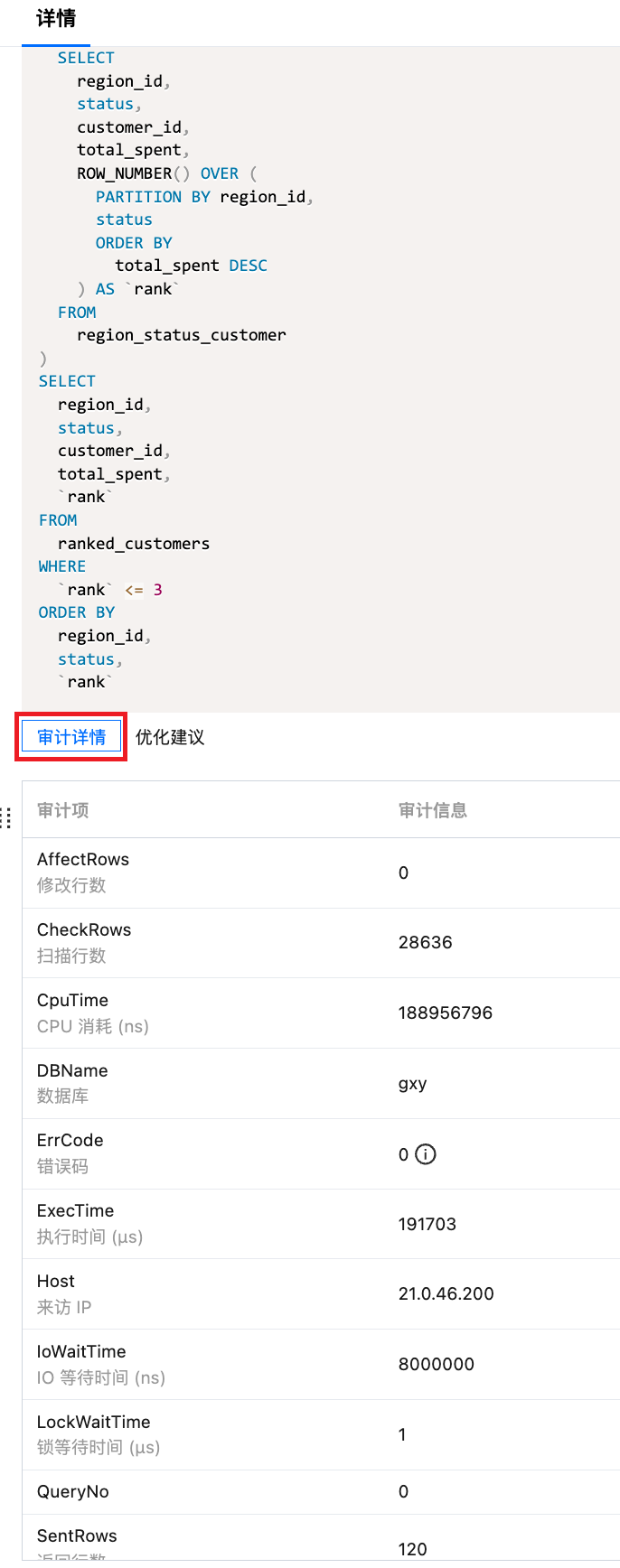This screenshot has height=1568, width=620.
Task: Click ranked_customers in the SQL statement
Action: tap(134, 544)
